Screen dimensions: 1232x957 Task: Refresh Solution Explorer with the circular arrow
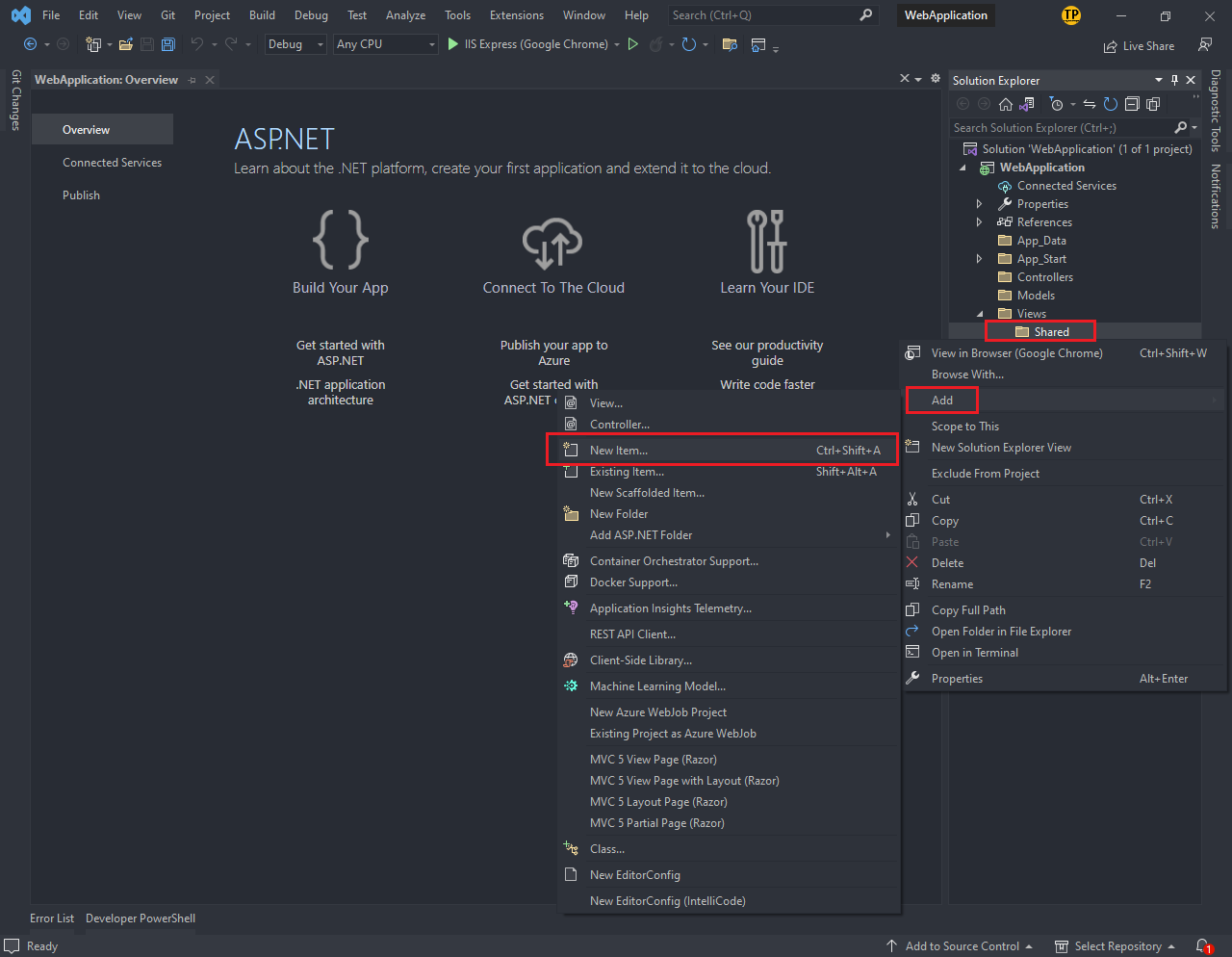pyautogui.click(x=1111, y=104)
